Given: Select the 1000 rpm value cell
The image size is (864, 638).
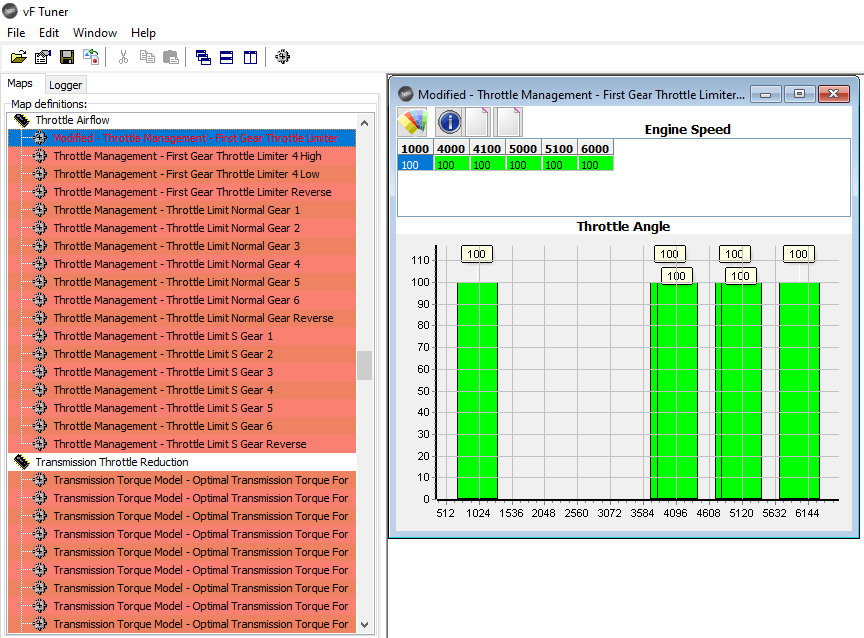Looking at the screenshot, I should tap(415, 164).
